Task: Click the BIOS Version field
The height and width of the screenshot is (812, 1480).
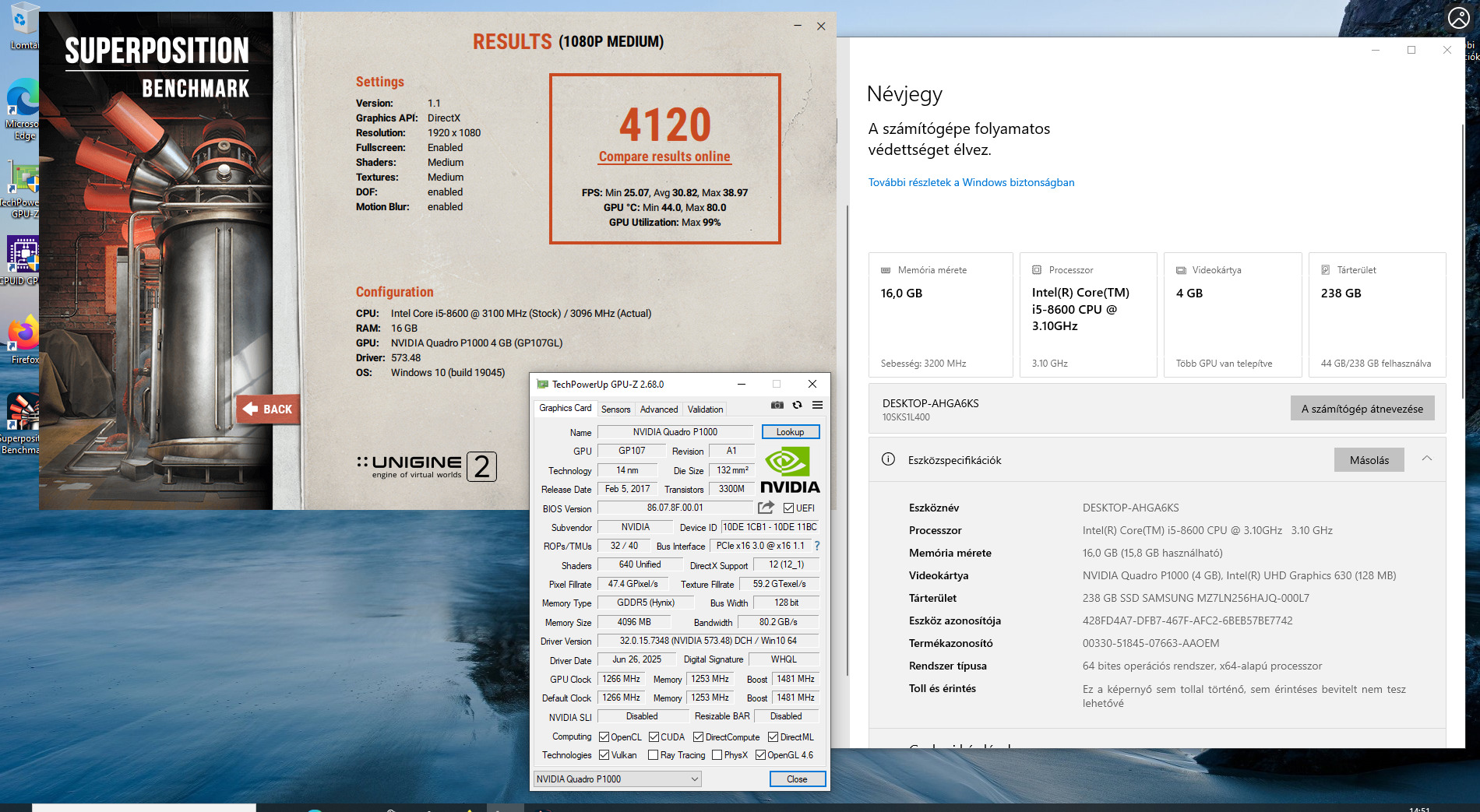Action: click(675, 508)
